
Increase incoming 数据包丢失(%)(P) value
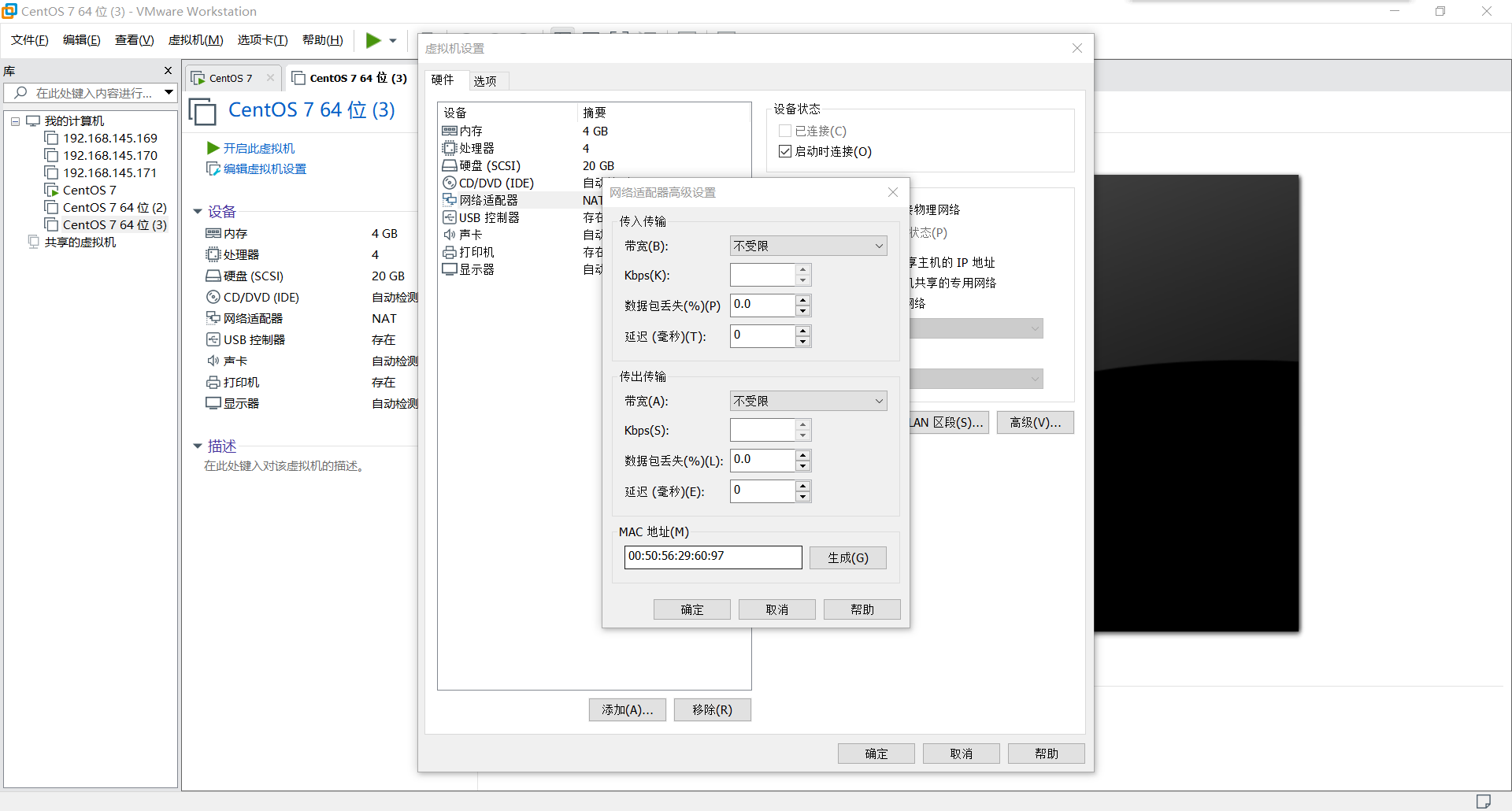(803, 301)
